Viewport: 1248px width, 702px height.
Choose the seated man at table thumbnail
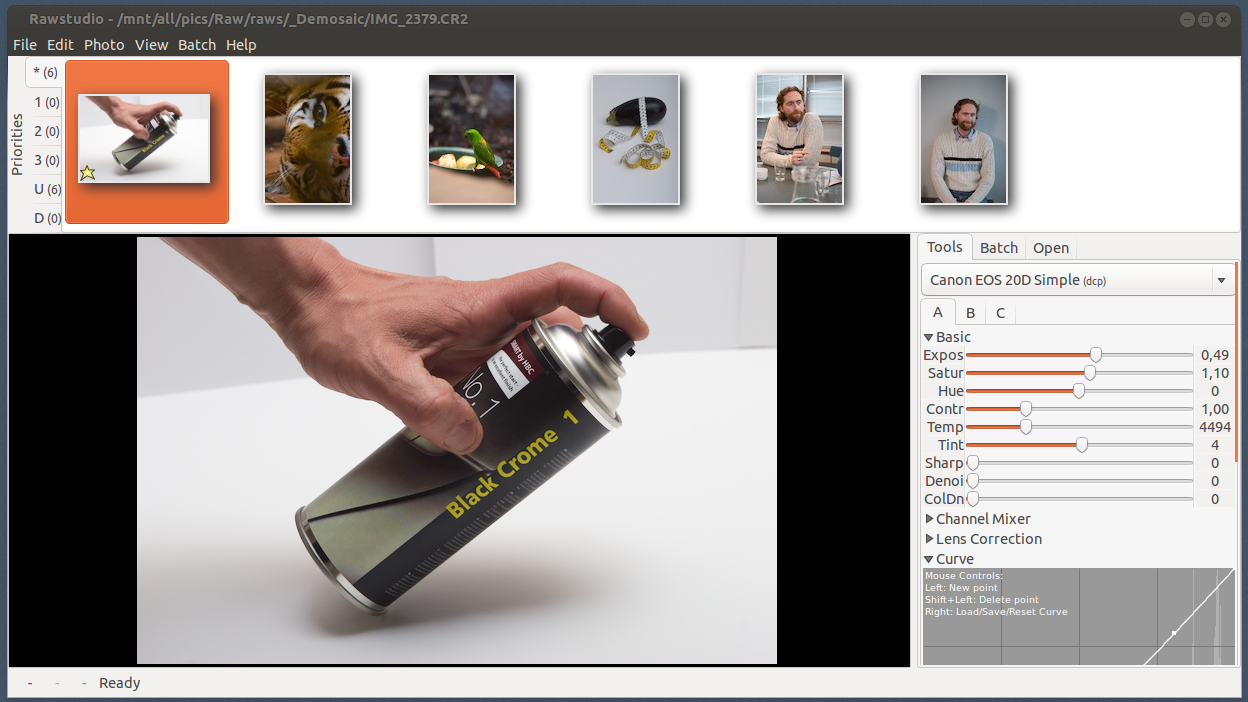coord(799,139)
